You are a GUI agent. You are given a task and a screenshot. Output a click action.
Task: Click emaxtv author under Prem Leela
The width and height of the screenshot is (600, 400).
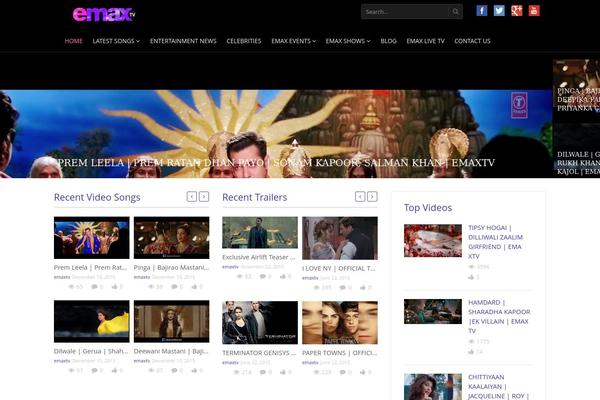point(62,277)
